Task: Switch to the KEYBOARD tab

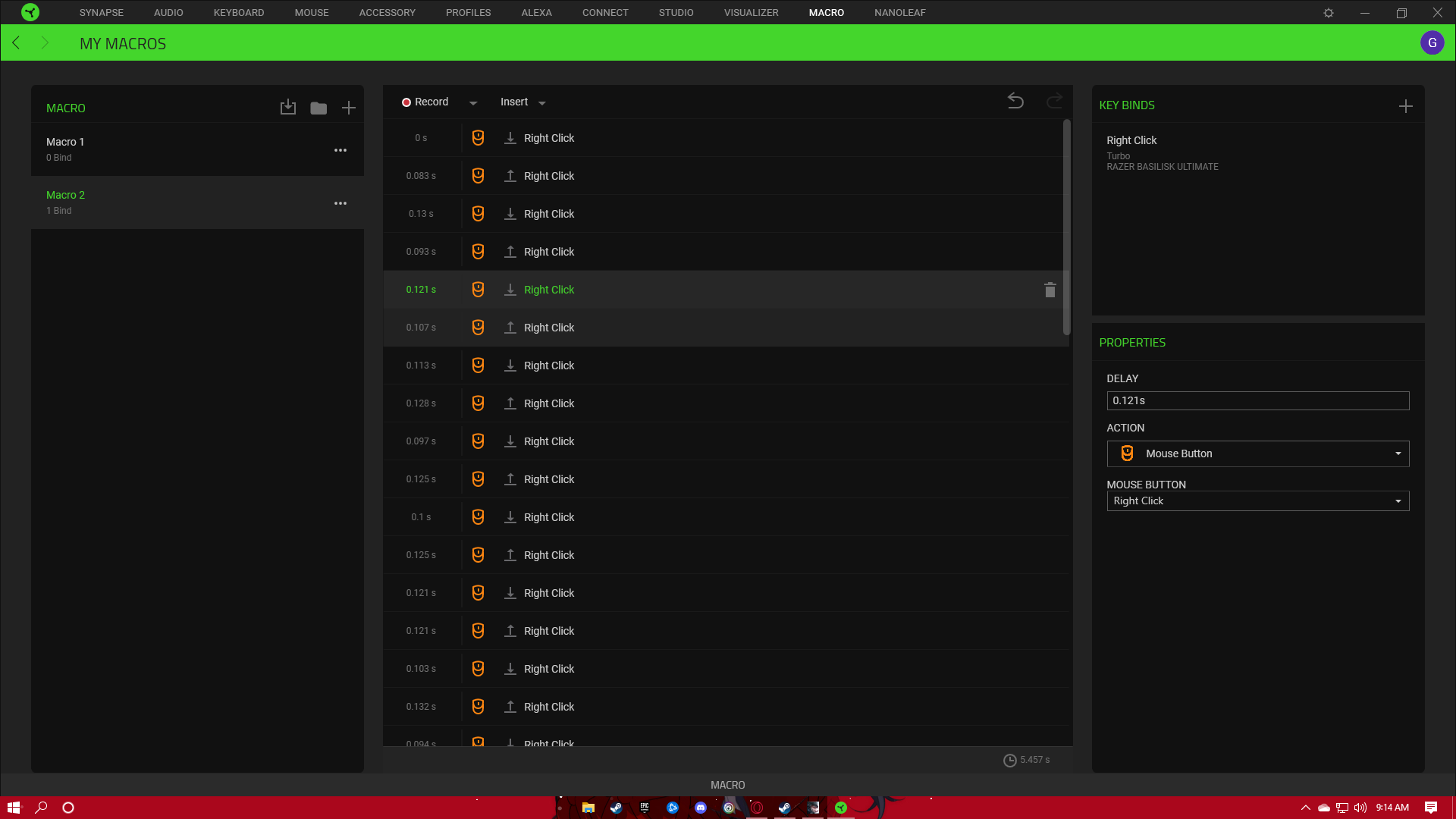Action: [239, 13]
